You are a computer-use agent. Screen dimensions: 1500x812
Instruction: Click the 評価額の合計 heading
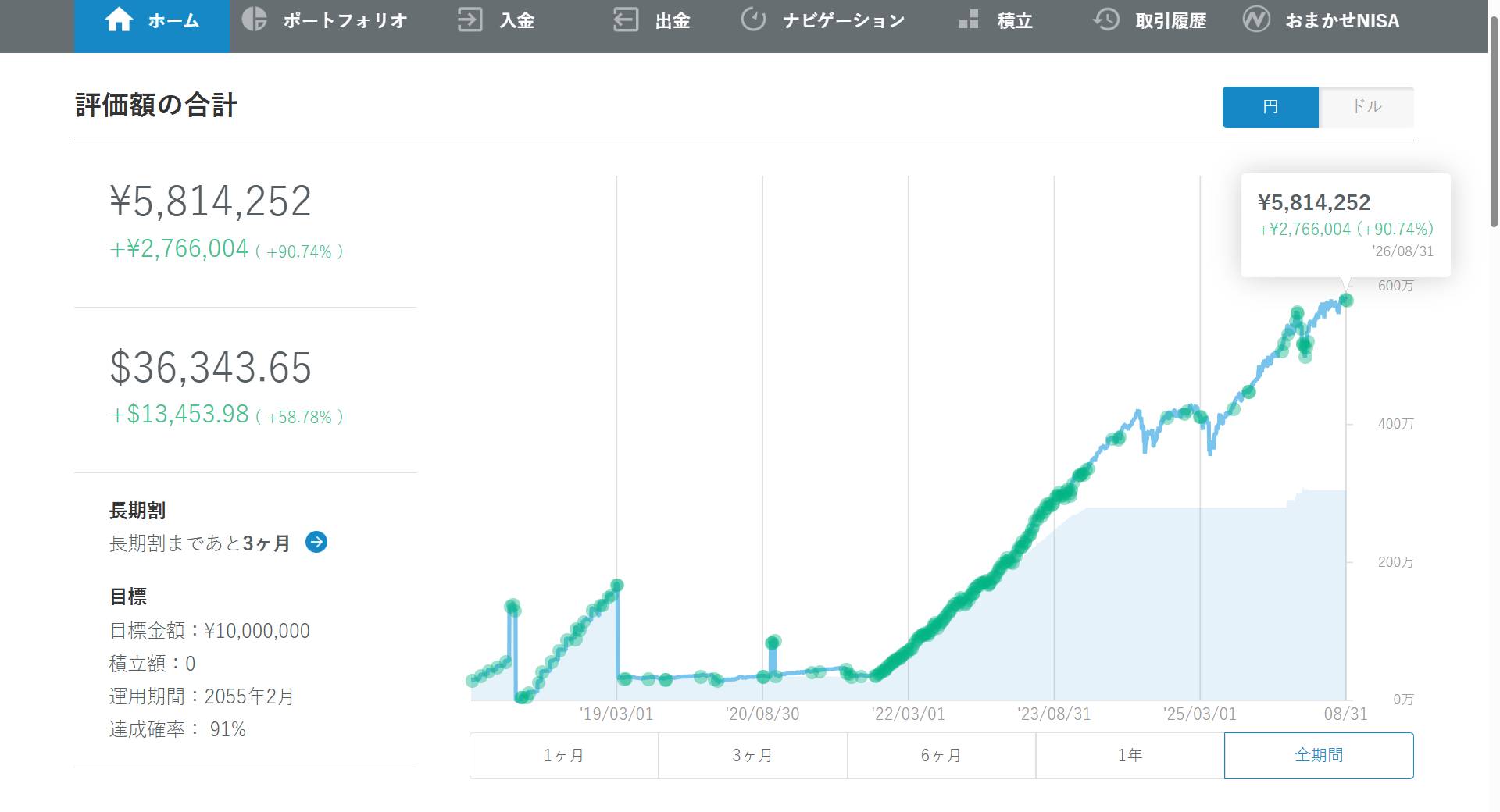pyautogui.click(x=156, y=105)
